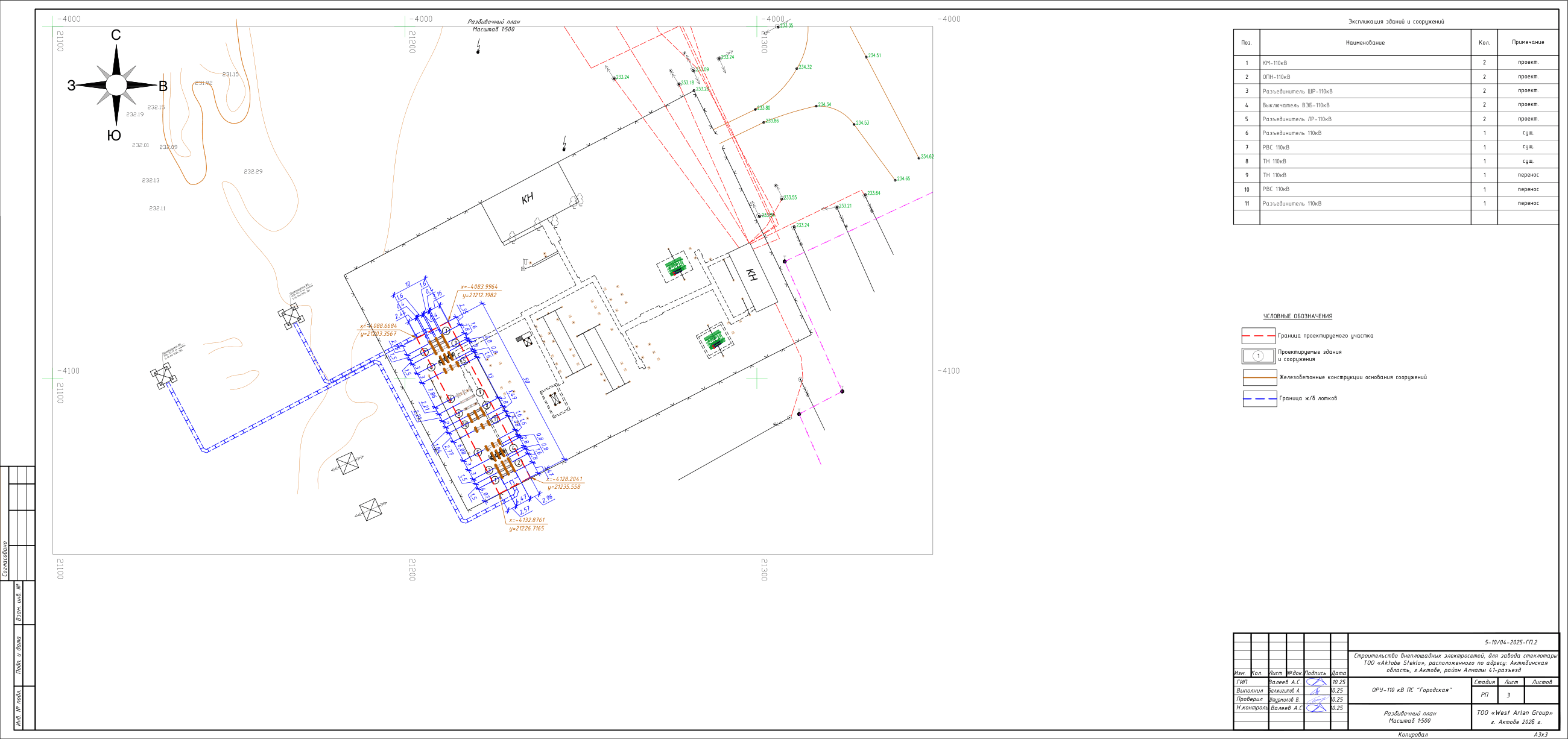
Task: Click the "Примечание" column header
Action: 1527,43
